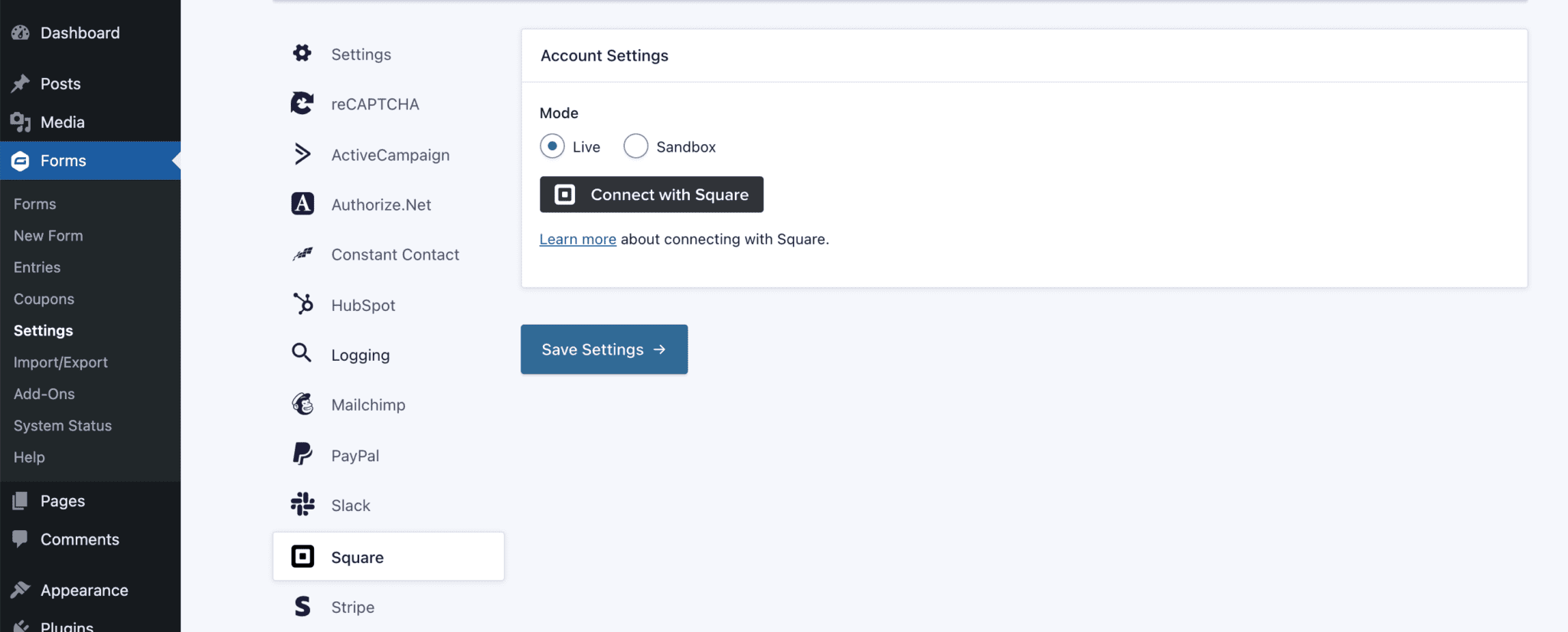Open the Mailchimp monkey icon
The width and height of the screenshot is (1568, 632).
[302, 404]
